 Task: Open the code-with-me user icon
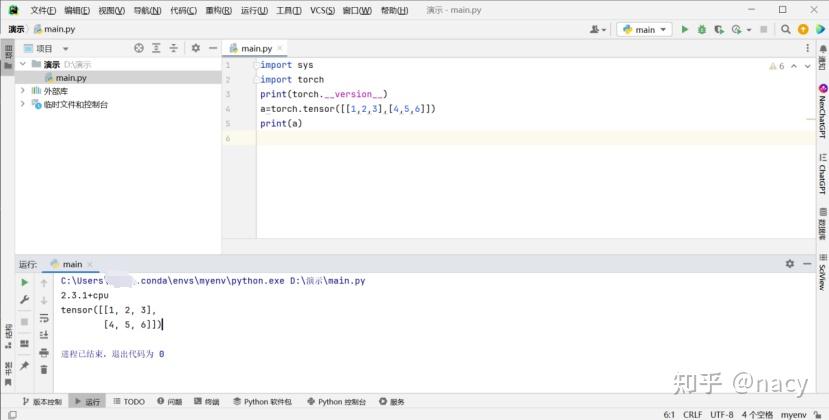click(594, 30)
